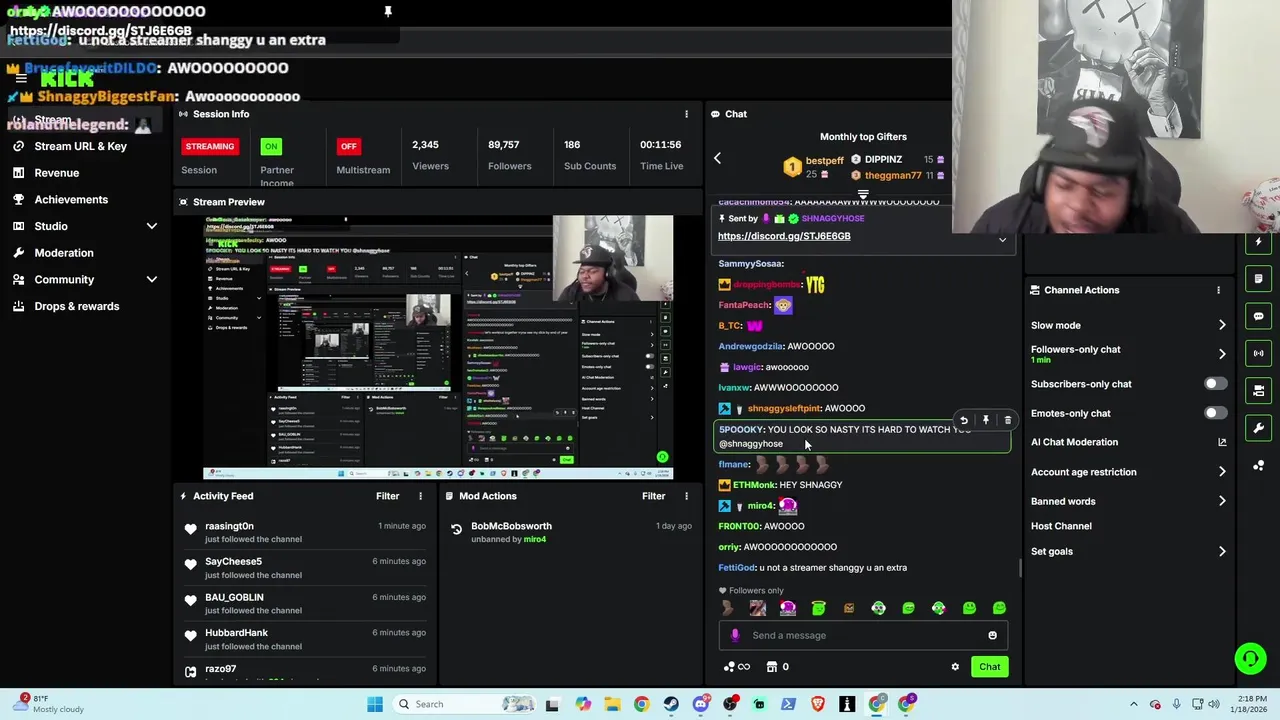The height and width of the screenshot is (720, 1280).
Task: Expand Followers-only chat options
Action: point(1222,354)
